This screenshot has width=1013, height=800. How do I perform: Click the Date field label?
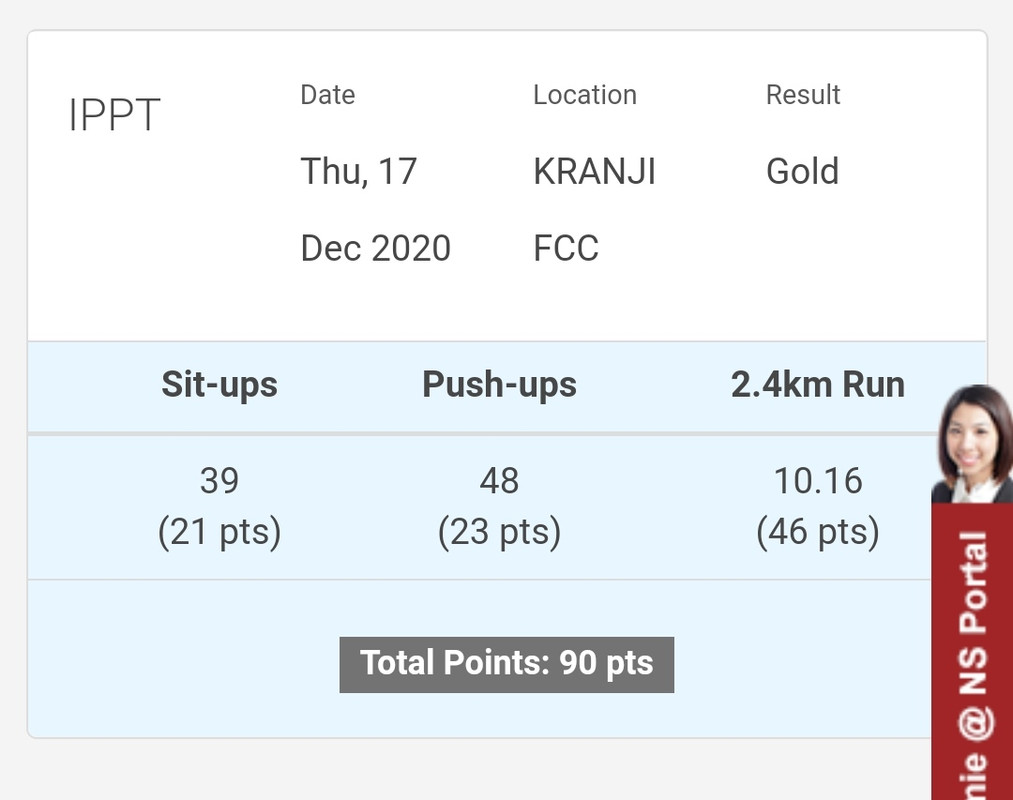328,95
